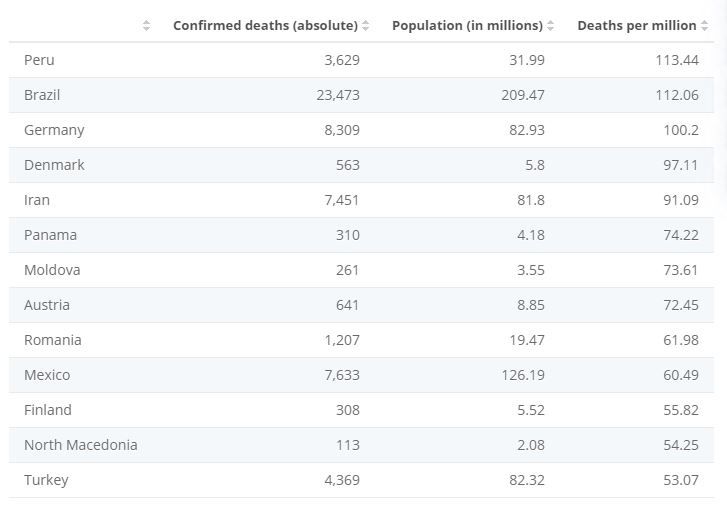The image size is (727, 515).
Task: Click the sort arrows in the country column header
Action: pos(147,26)
